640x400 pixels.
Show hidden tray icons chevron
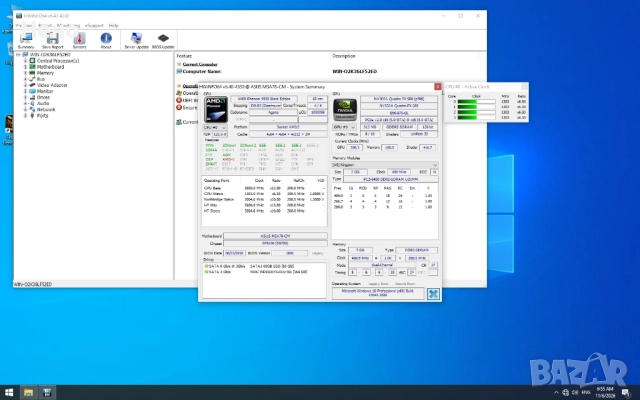pyautogui.click(x=556, y=393)
